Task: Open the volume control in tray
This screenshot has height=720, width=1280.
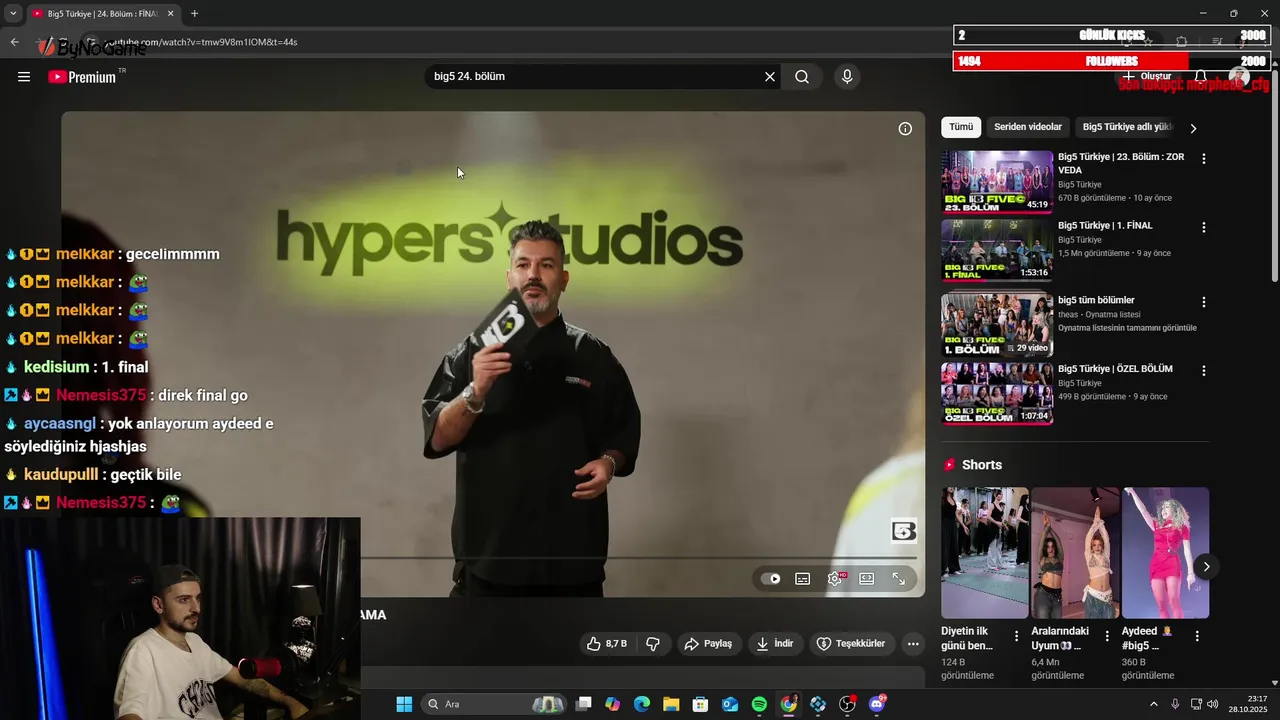Action: click(x=1213, y=704)
